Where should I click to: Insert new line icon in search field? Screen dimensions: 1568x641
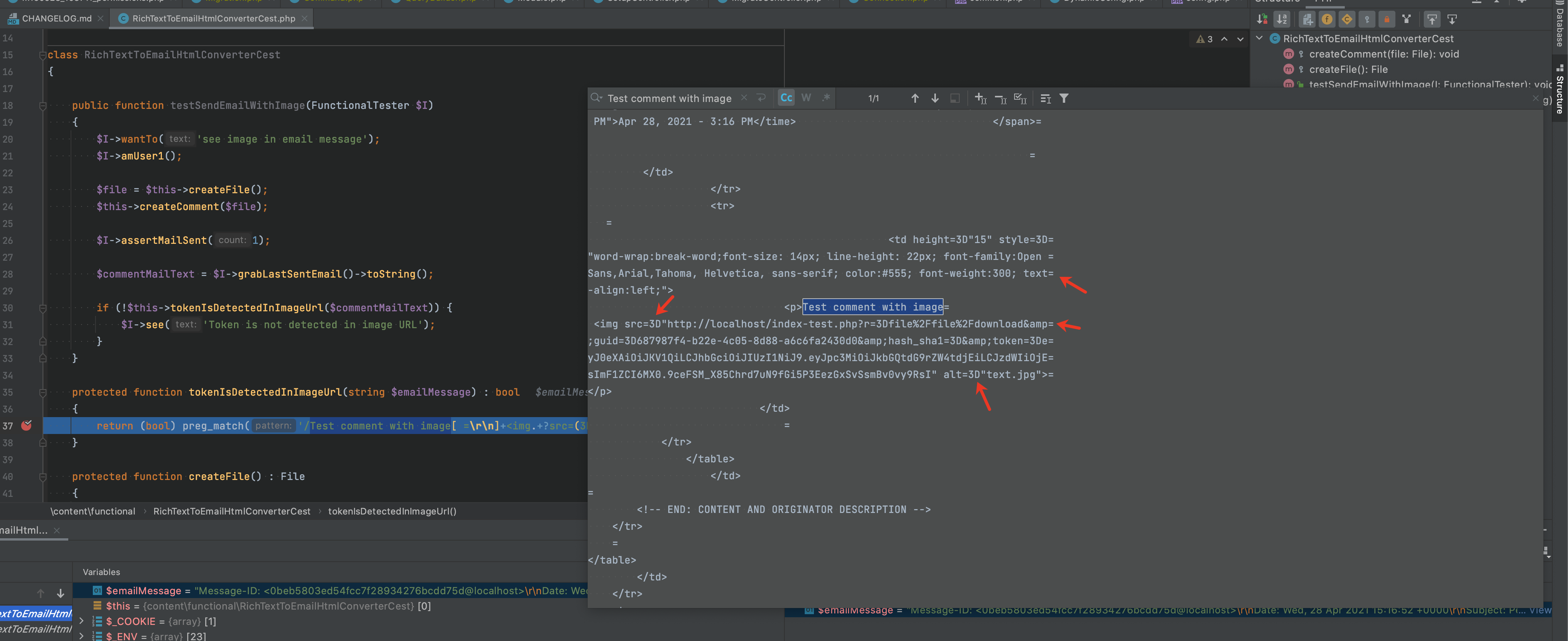click(x=761, y=98)
